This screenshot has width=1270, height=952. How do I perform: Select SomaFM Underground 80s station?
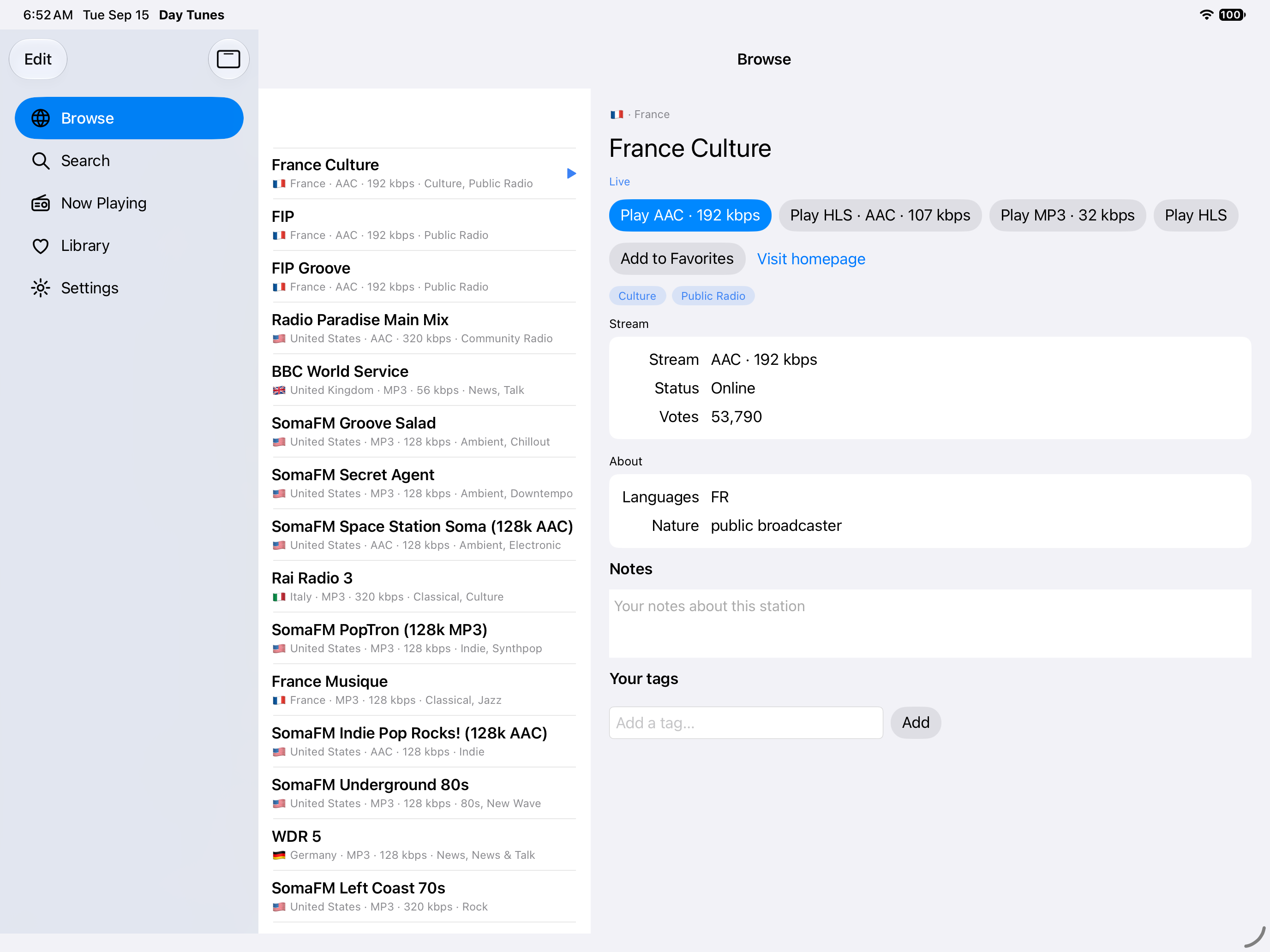(x=424, y=793)
